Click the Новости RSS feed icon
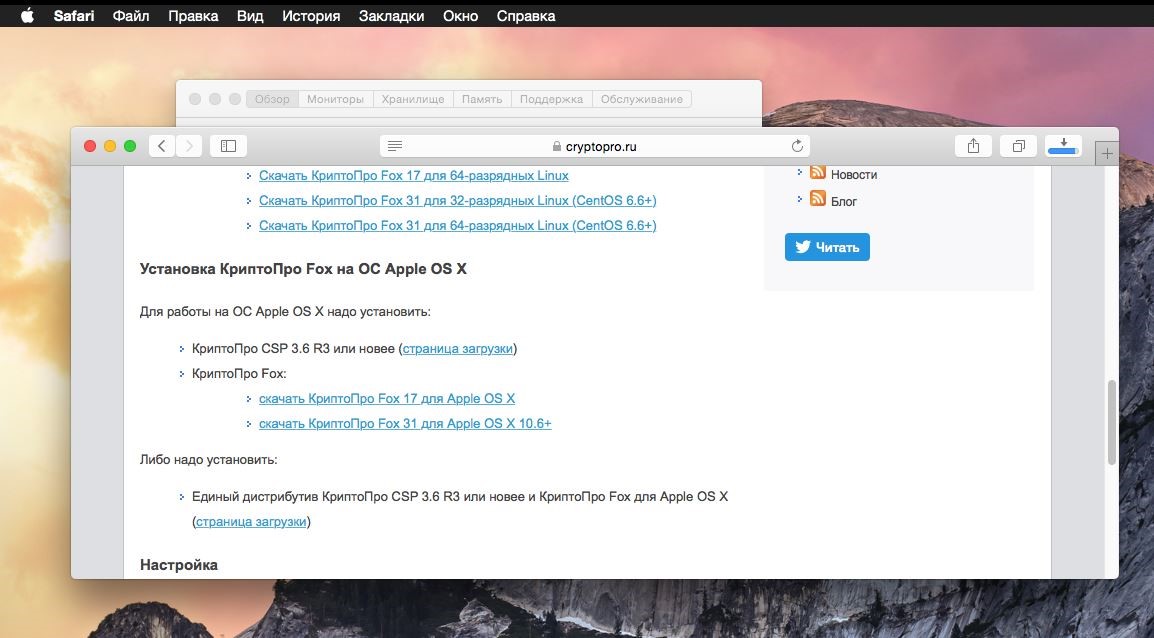The image size is (1154, 638). [818, 172]
